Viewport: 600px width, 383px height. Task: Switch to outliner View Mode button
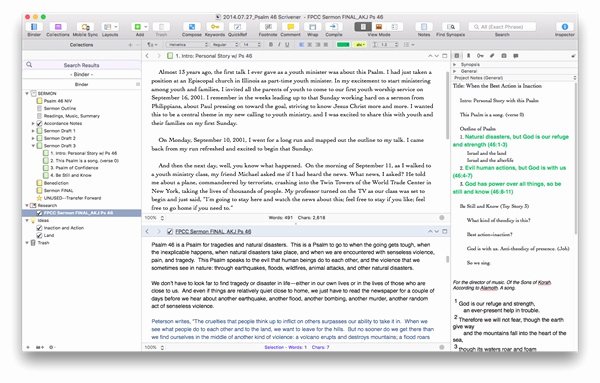[x=395, y=27]
